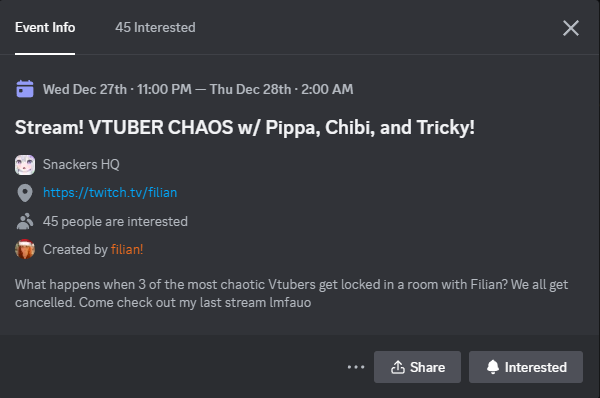Screen dimensions: 600x398
Task: Click the bell icon on Interested button
Action: click(493, 367)
